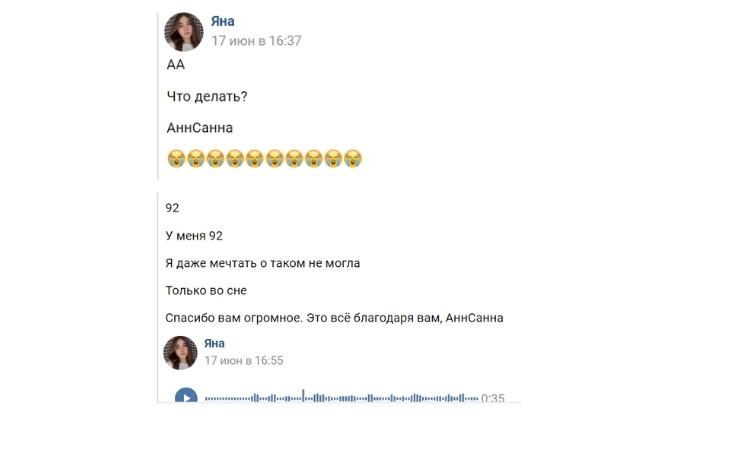732x460 pixels.
Task: Click the message text 'Что делать?'
Action: (x=207, y=97)
